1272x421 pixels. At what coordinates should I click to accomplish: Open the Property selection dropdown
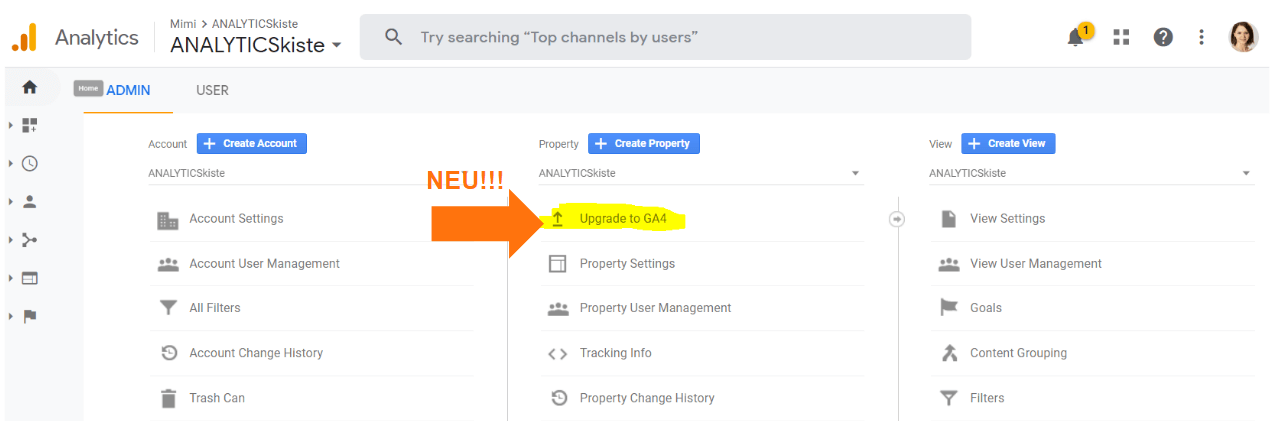click(x=700, y=173)
